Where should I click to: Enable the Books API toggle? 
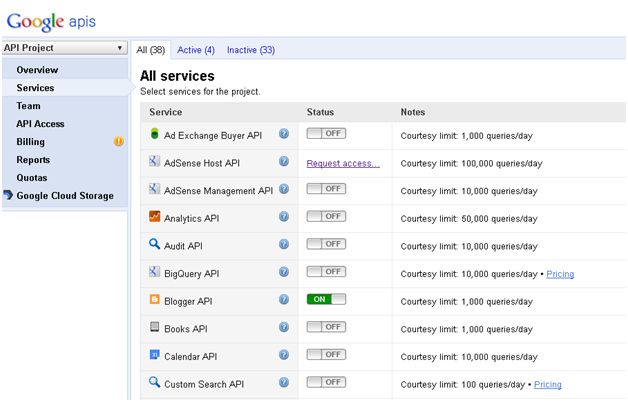326,327
